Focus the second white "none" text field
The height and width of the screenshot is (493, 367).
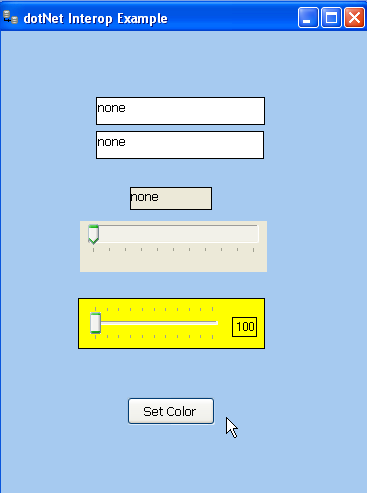180,145
